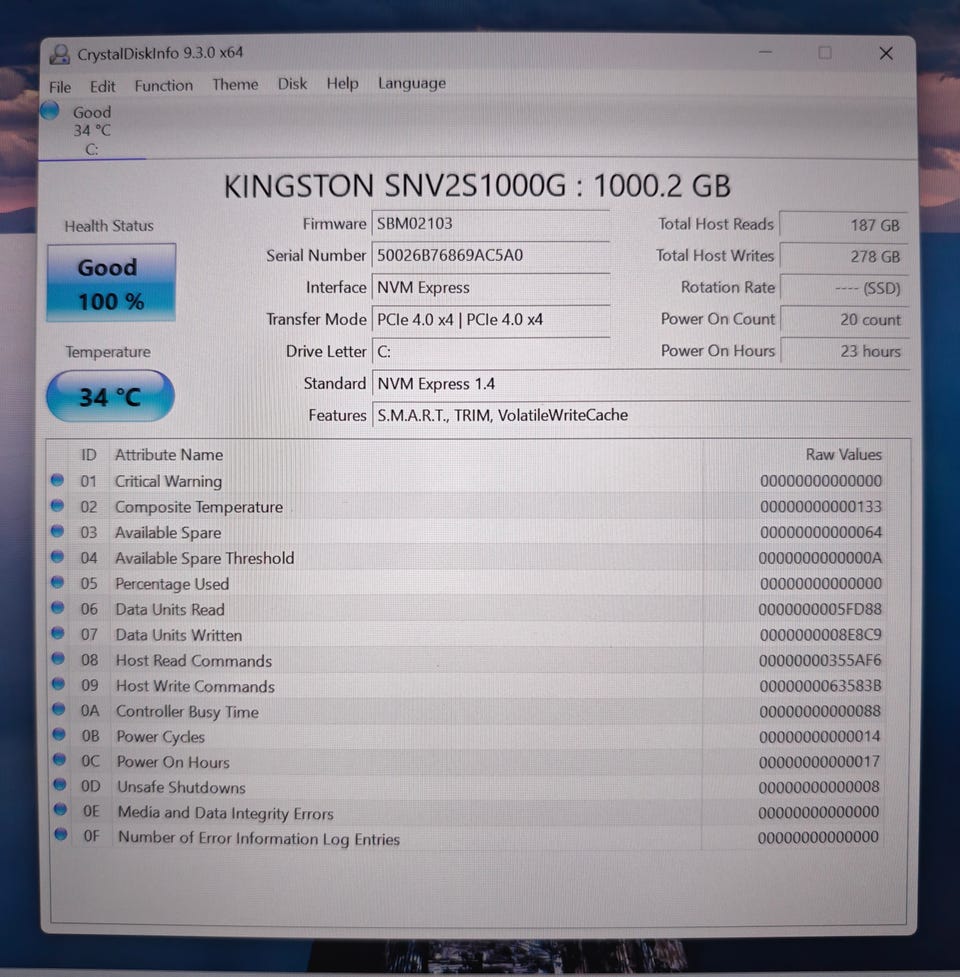960x977 pixels.
Task: Click the Standard field NVM Express 1.4
Action: click(640, 383)
